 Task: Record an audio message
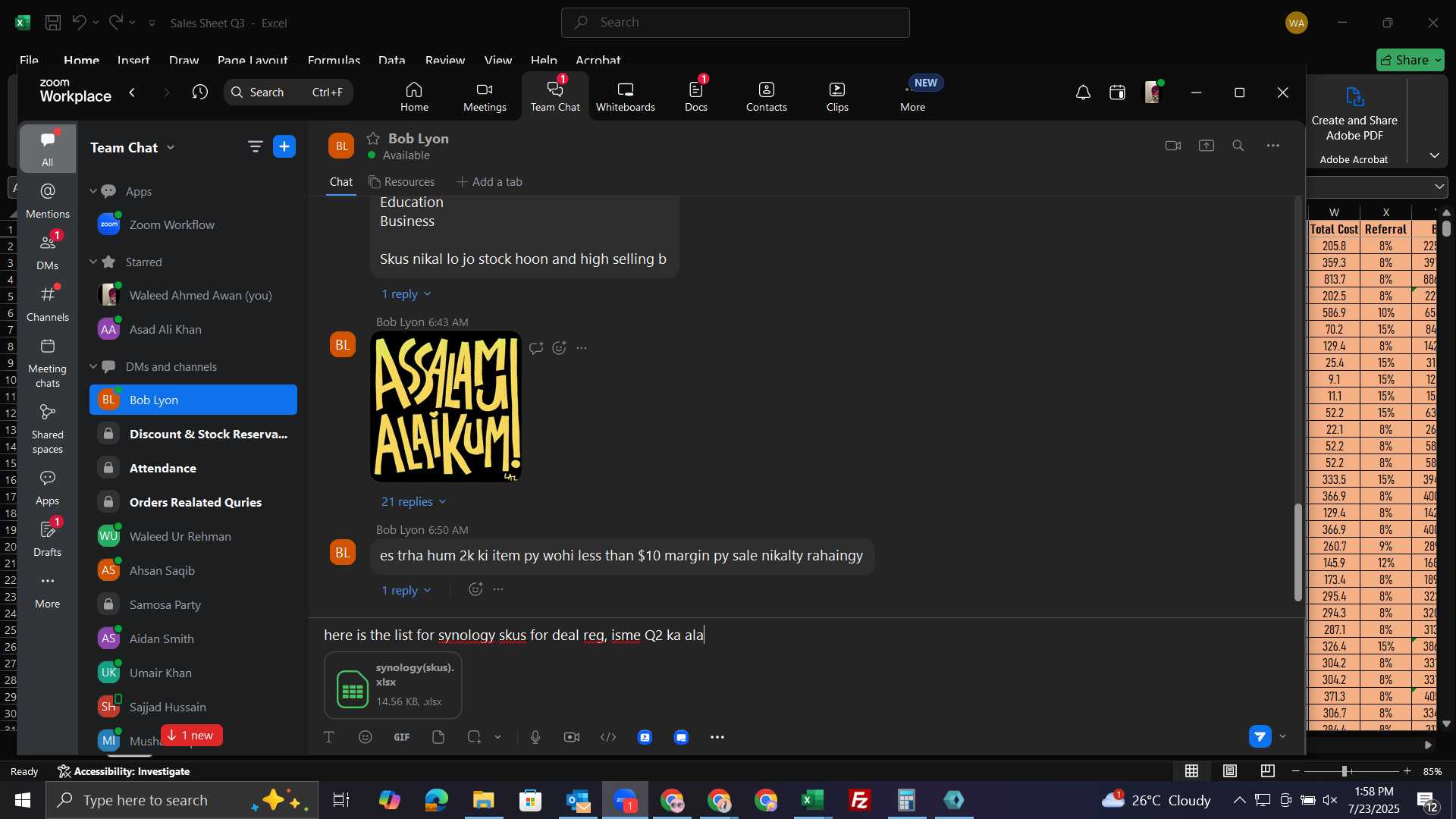tap(535, 737)
